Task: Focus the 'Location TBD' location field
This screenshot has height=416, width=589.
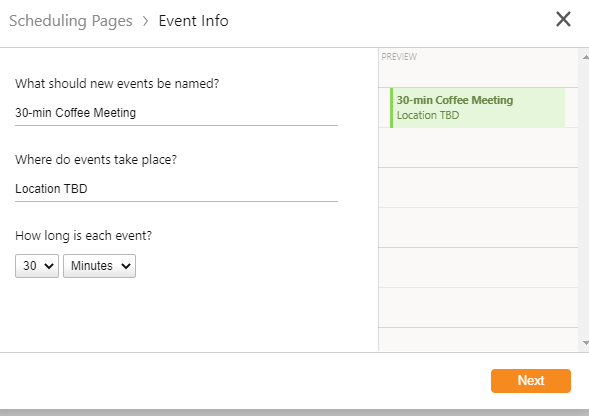Action: 176,189
